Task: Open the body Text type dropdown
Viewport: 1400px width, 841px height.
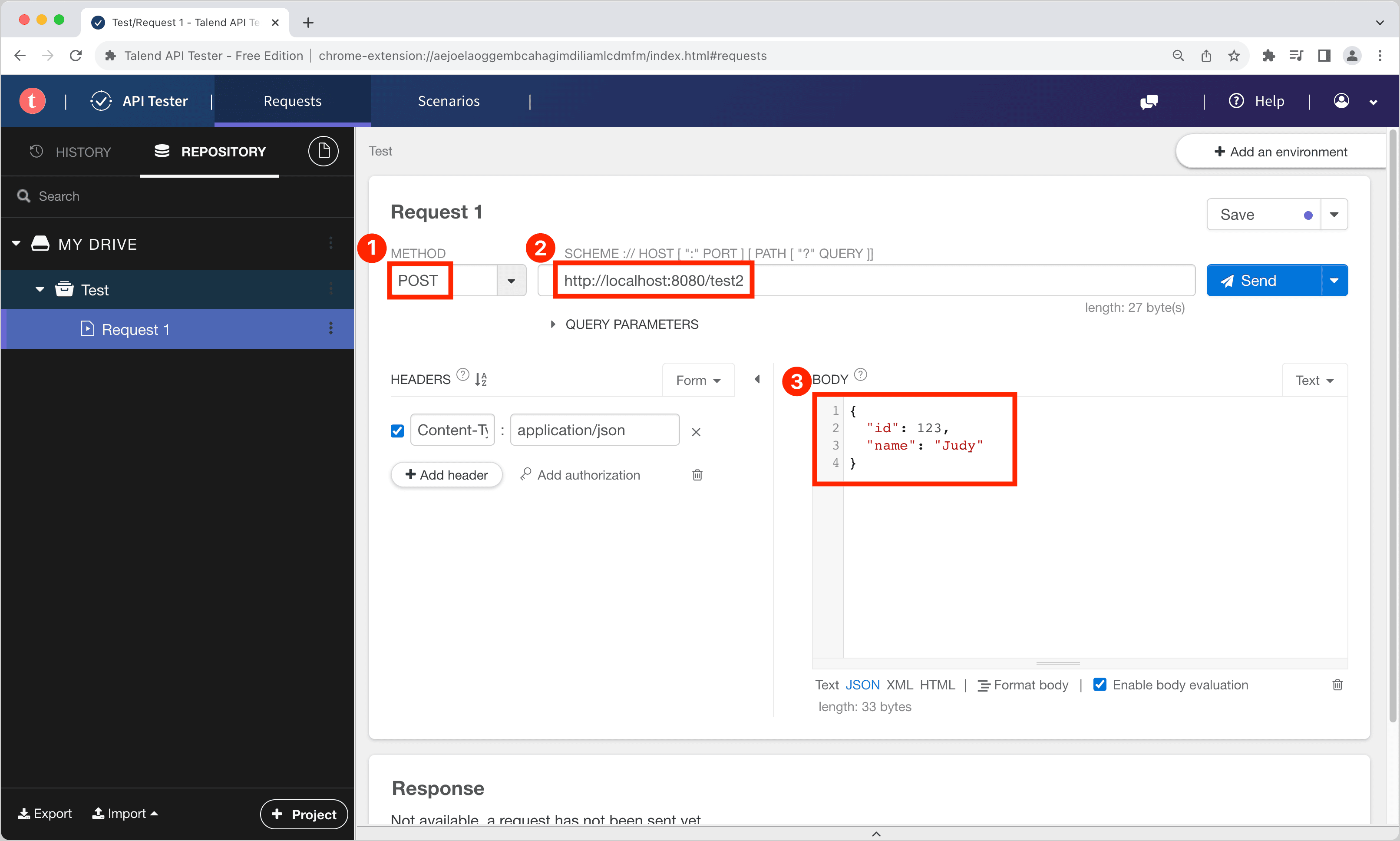Action: [1314, 380]
